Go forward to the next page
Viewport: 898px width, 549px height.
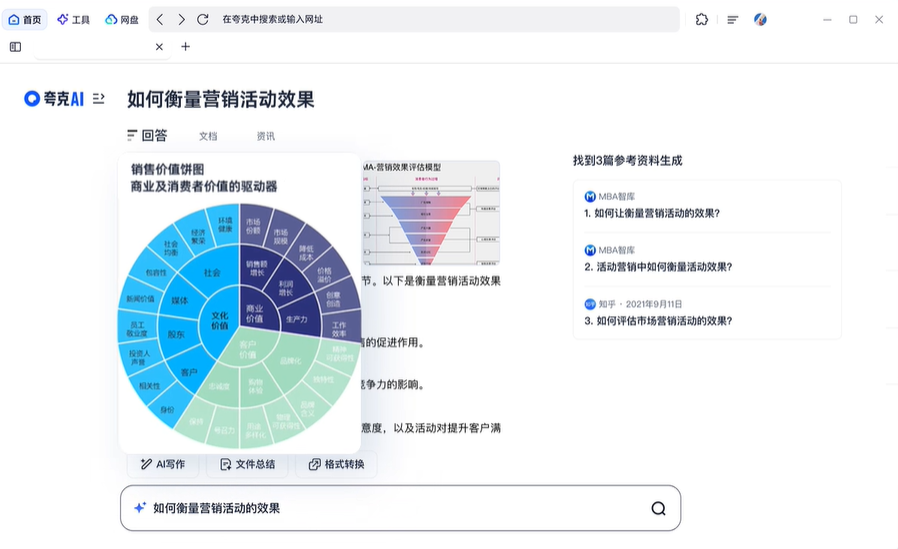pyautogui.click(x=181, y=19)
